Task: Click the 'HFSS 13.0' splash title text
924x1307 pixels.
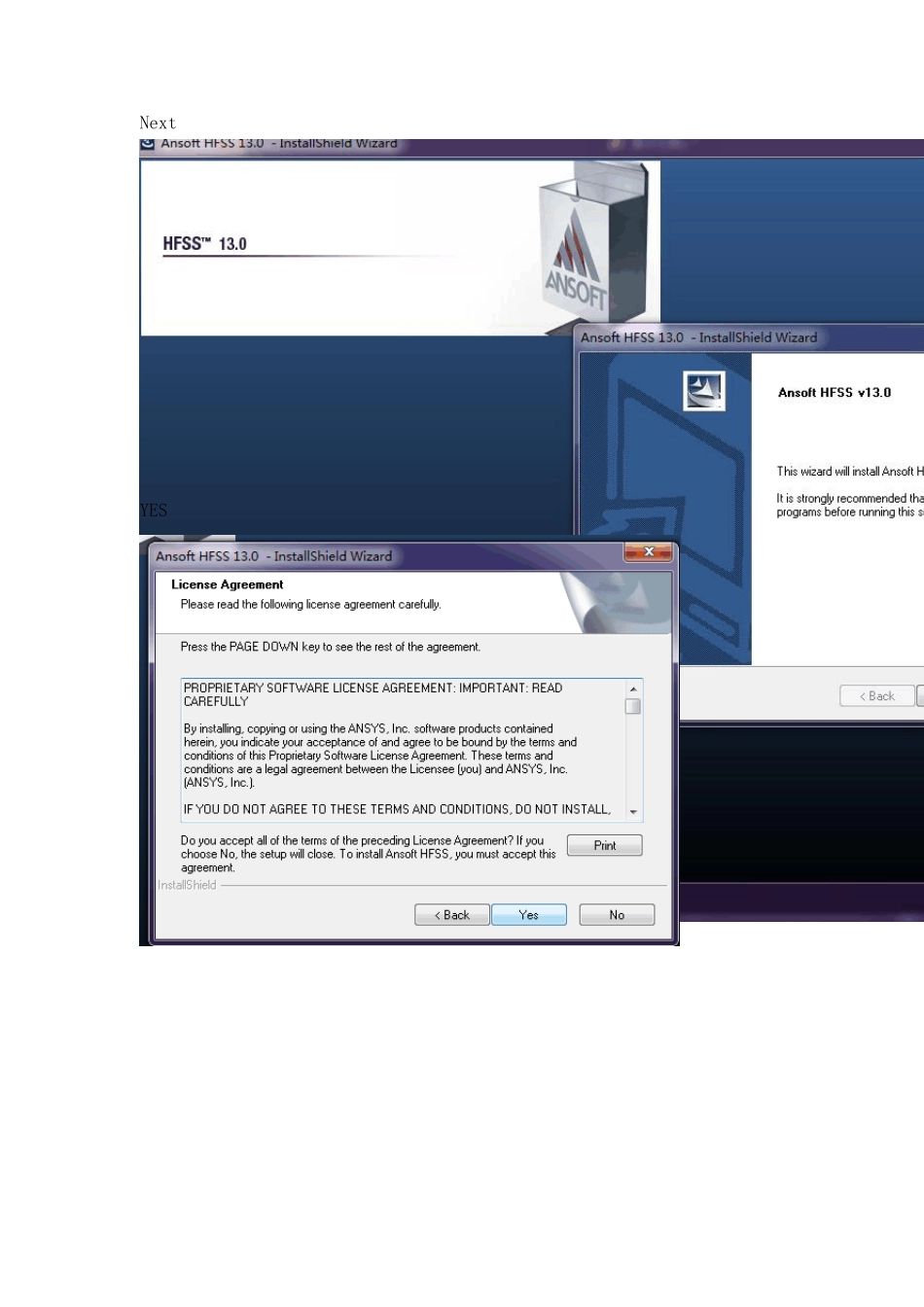Action: [204, 244]
